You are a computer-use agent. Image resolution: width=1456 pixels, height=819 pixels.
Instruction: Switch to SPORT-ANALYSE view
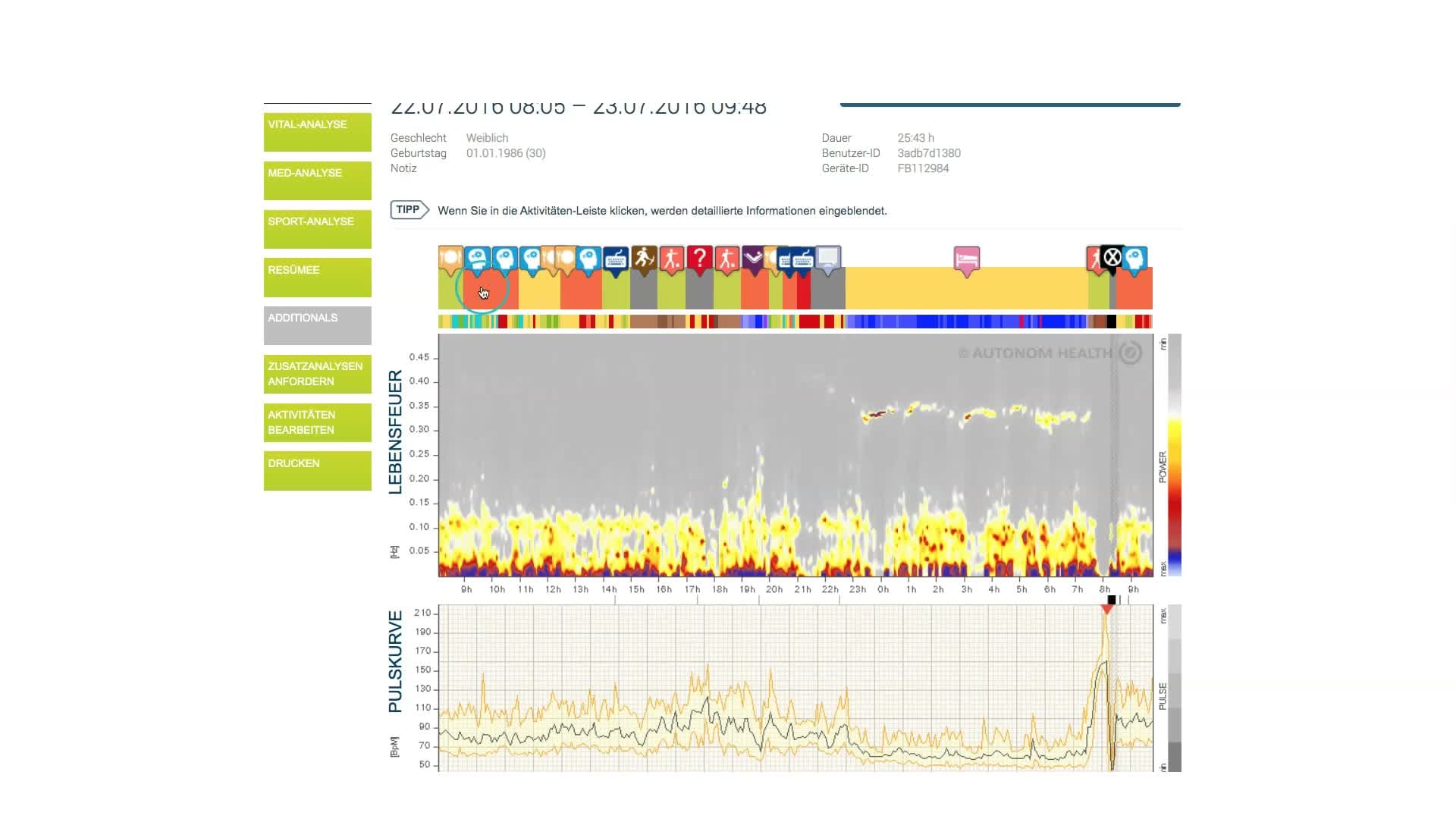click(317, 229)
